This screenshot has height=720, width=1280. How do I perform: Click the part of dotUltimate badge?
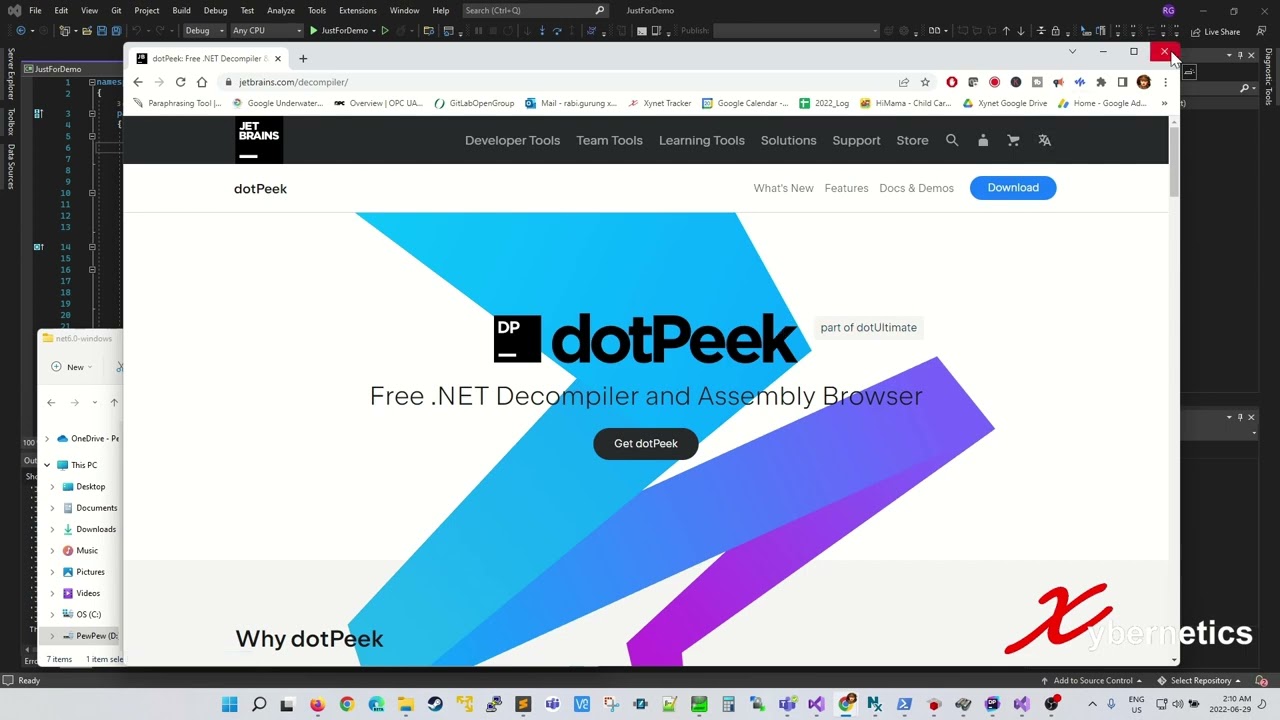[868, 327]
